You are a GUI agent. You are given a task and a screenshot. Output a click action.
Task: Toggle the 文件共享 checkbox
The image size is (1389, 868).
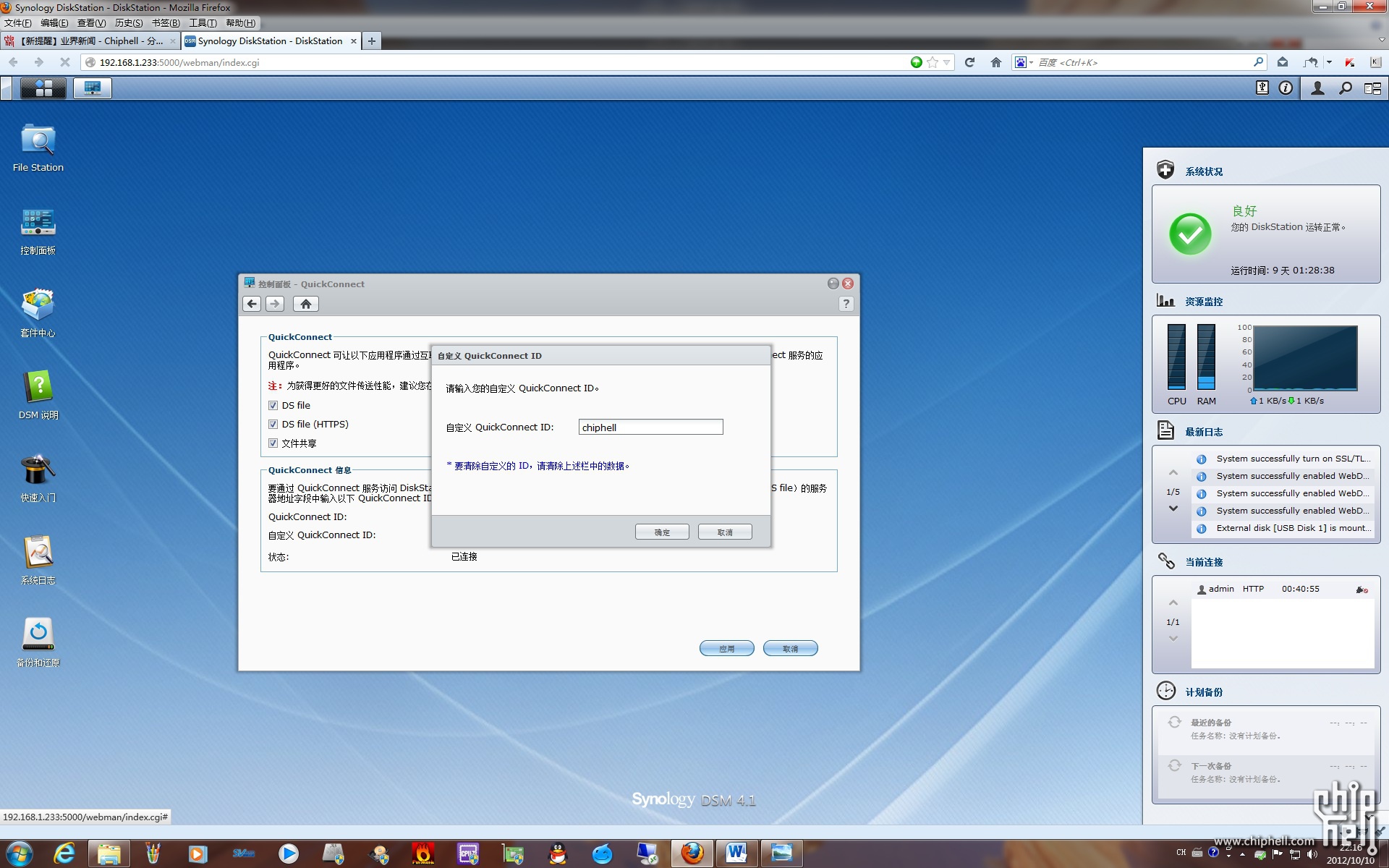273,443
